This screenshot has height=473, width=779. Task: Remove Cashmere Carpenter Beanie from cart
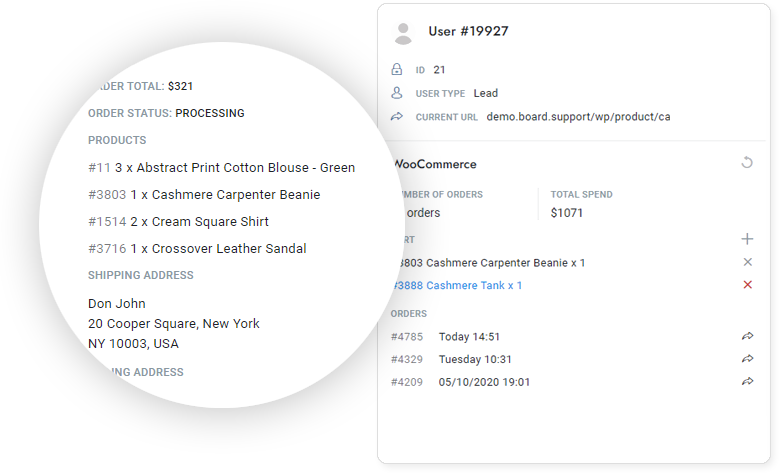tap(747, 262)
